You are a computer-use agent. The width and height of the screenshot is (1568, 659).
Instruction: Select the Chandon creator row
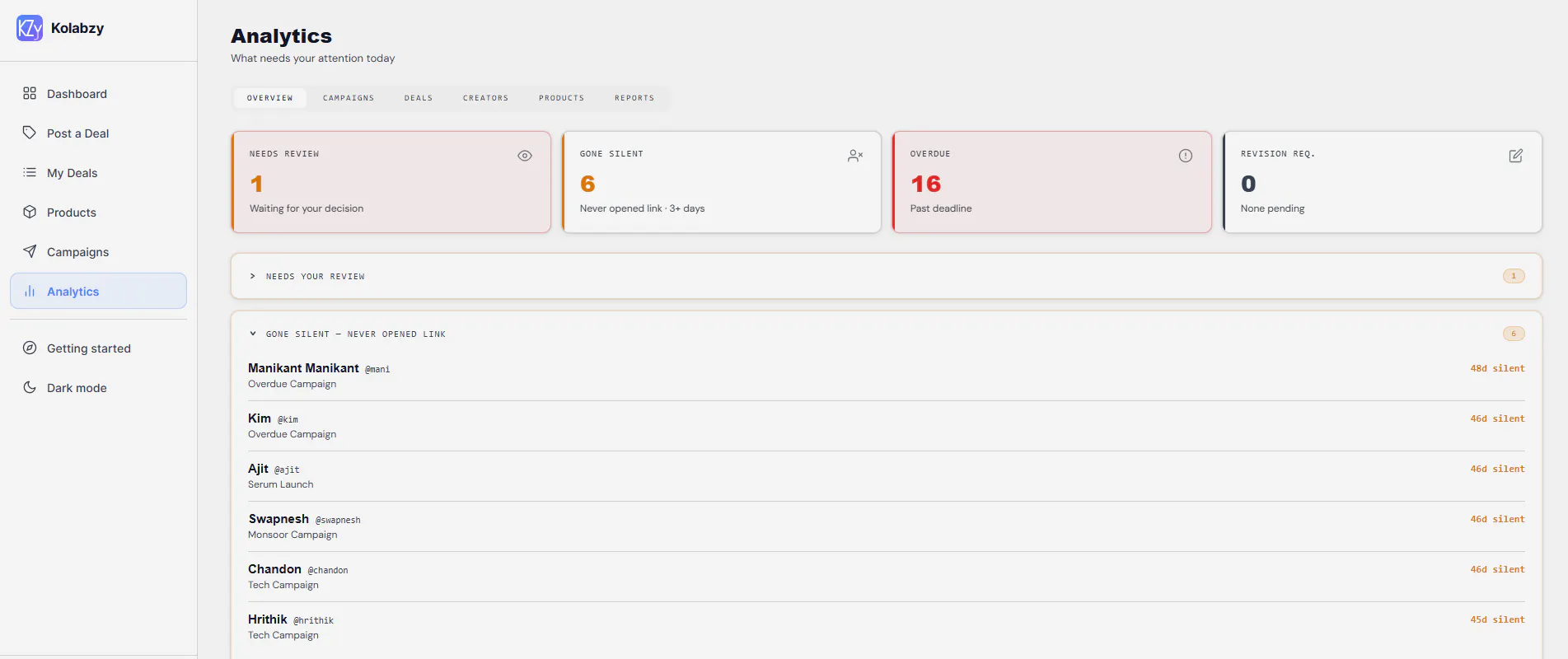pos(887,577)
